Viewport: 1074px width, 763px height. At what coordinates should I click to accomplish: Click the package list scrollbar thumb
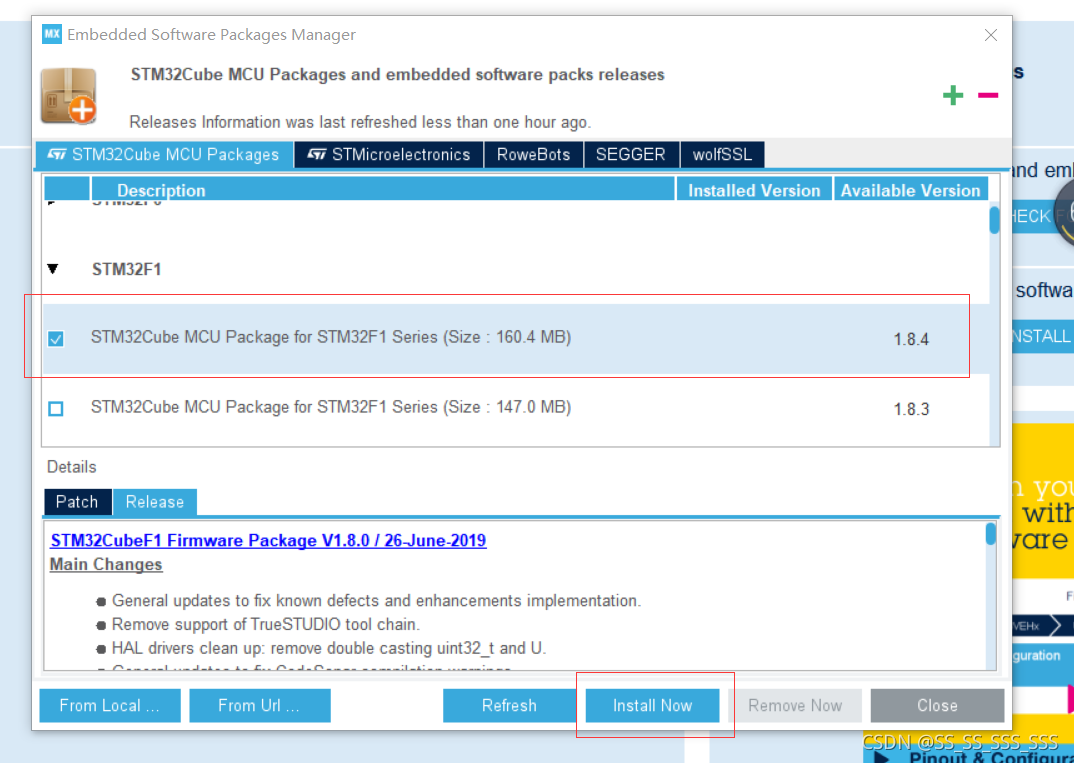995,221
